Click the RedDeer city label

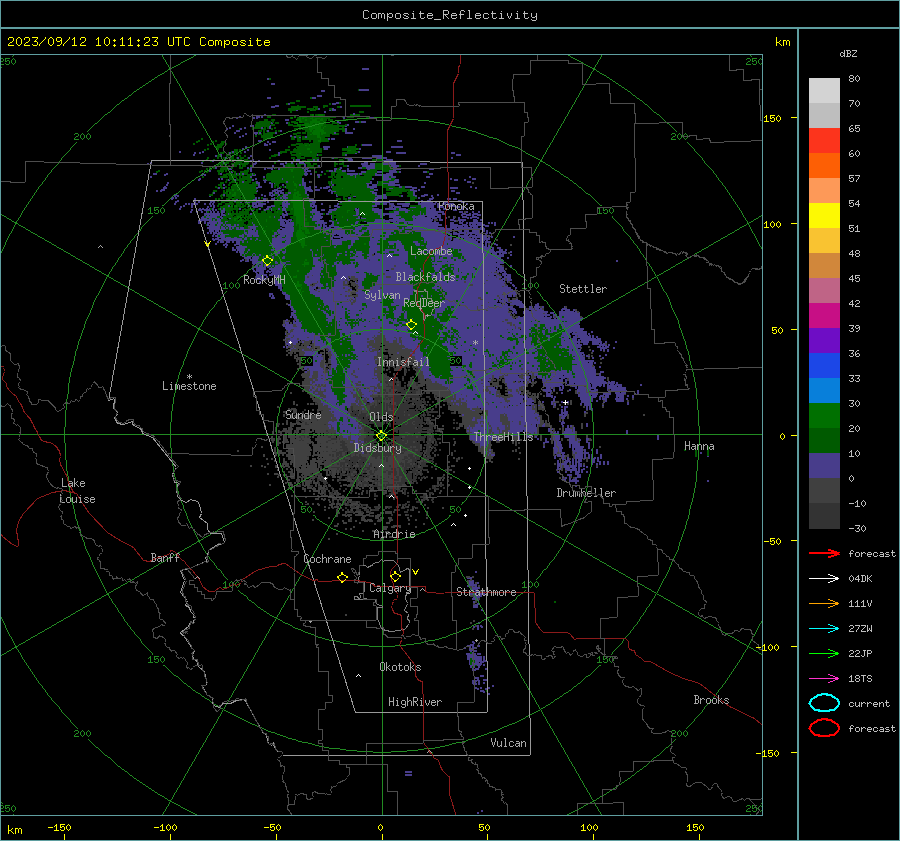pyautogui.click(x=424, y=303)
